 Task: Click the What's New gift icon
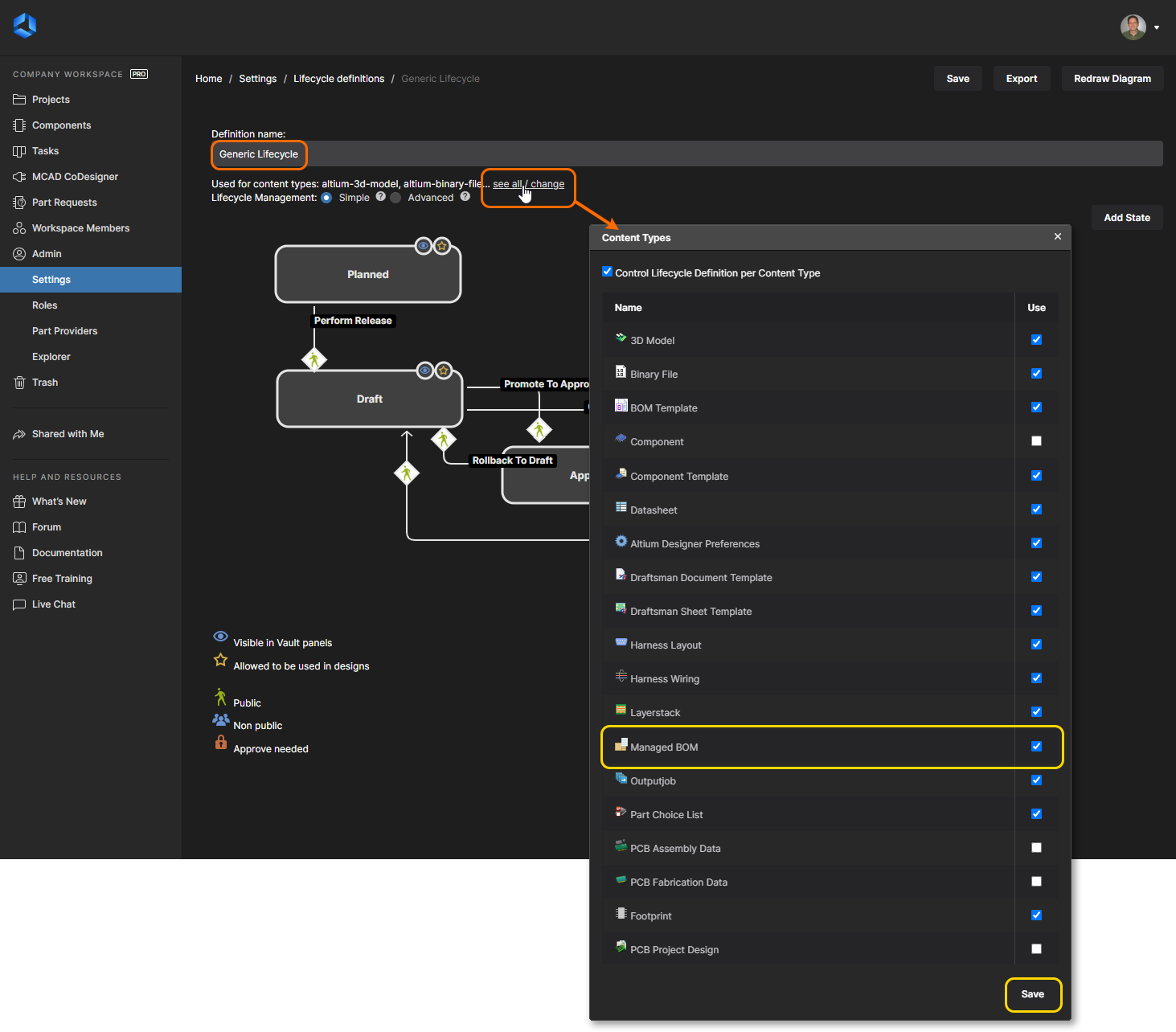[x=19, y=502]
